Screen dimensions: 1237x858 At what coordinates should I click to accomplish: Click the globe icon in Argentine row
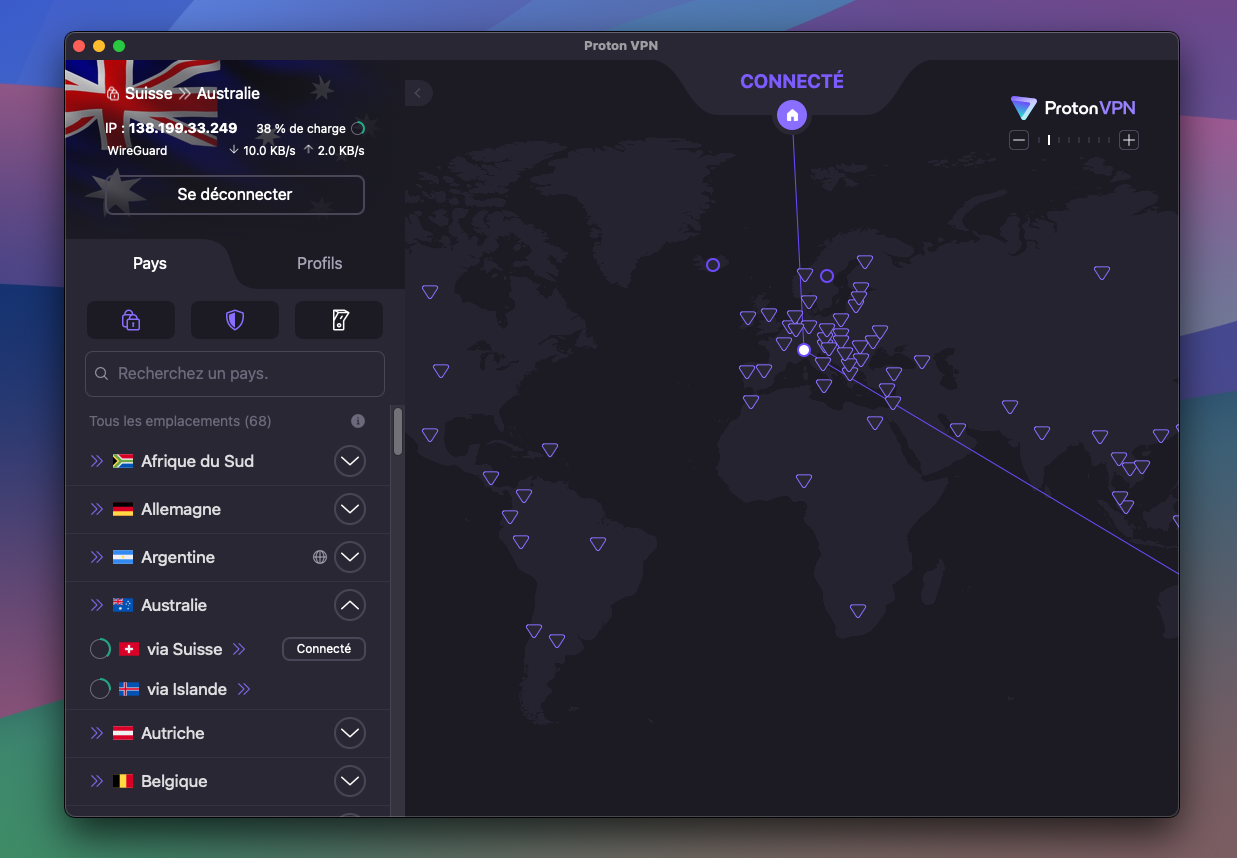[320, 557]
